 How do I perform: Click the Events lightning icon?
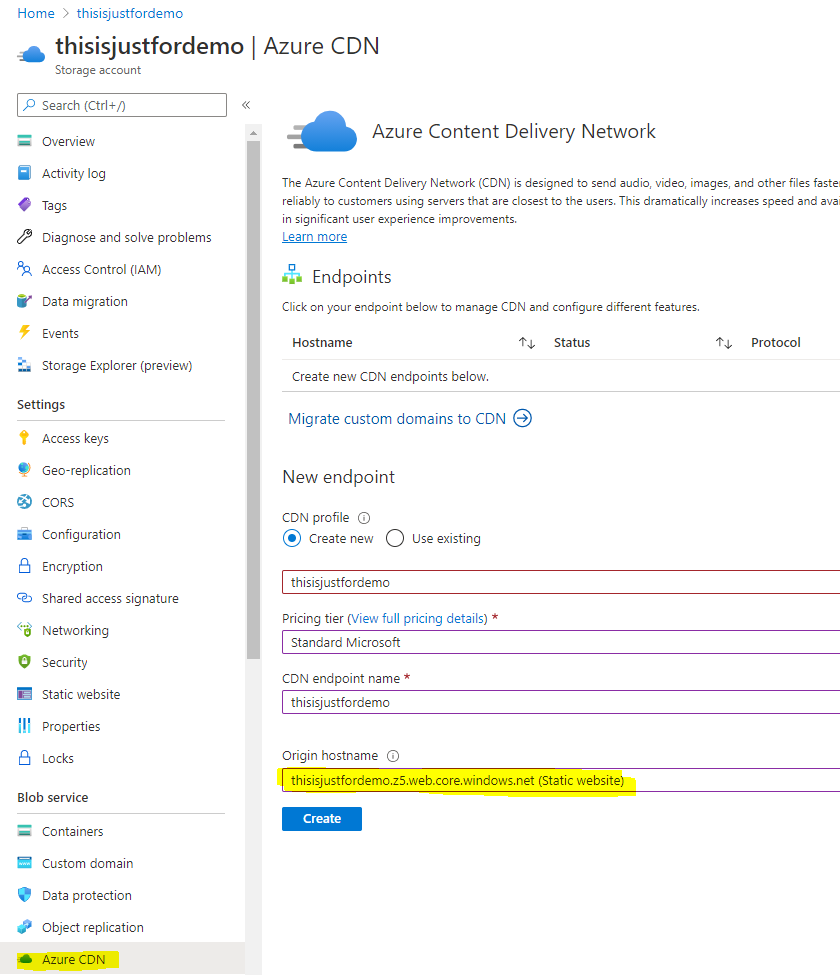24,333
